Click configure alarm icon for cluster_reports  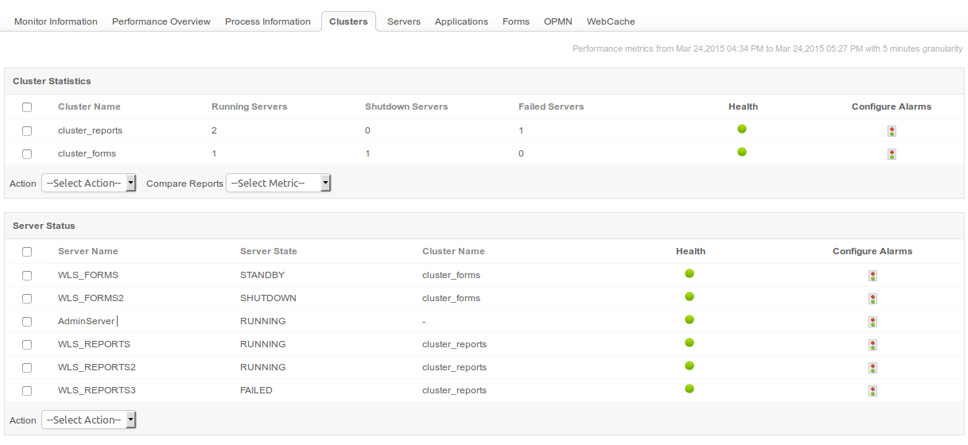coord(891,131)
